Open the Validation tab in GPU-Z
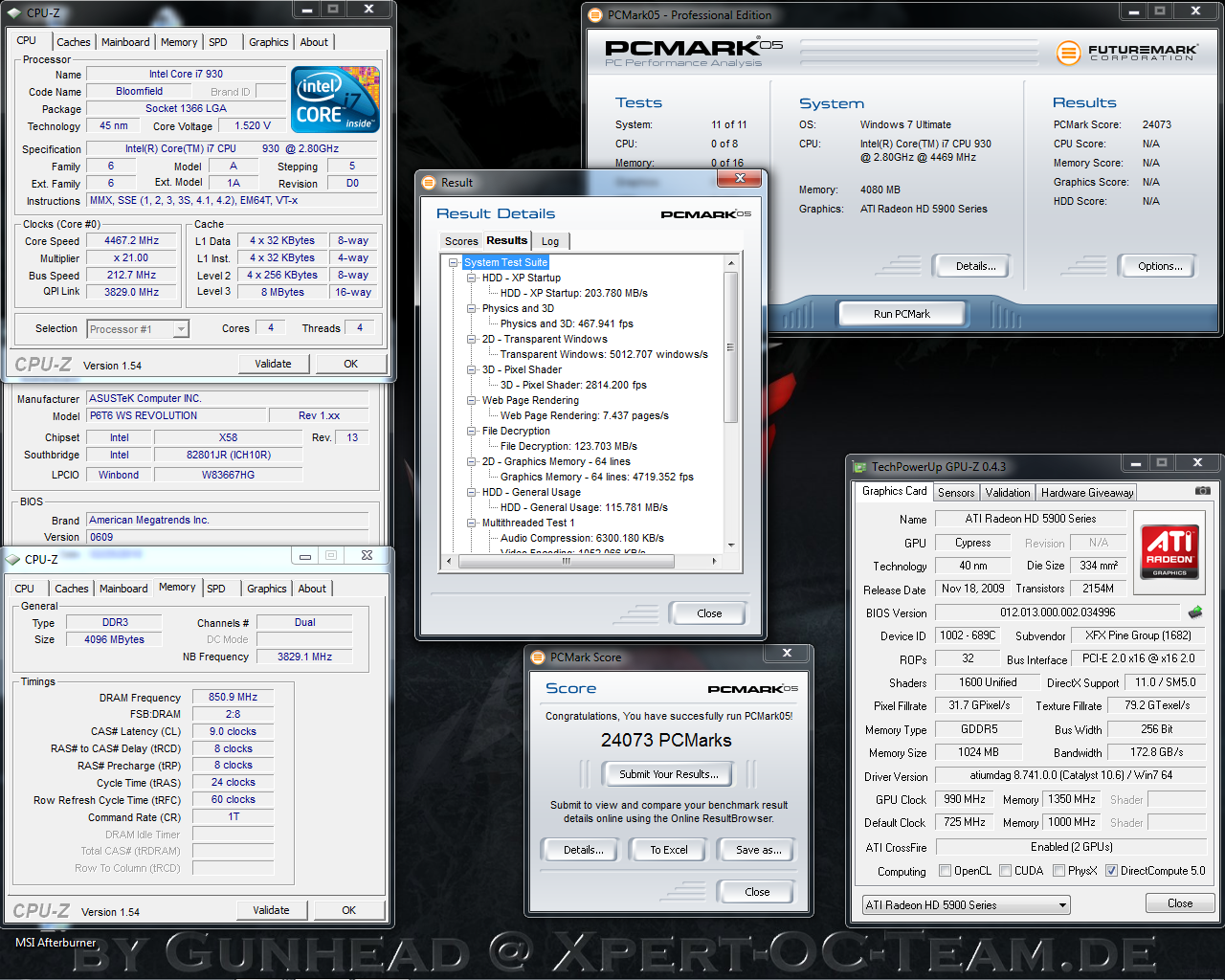Viewport: 1225px width, 980px height. [1008, 493]
